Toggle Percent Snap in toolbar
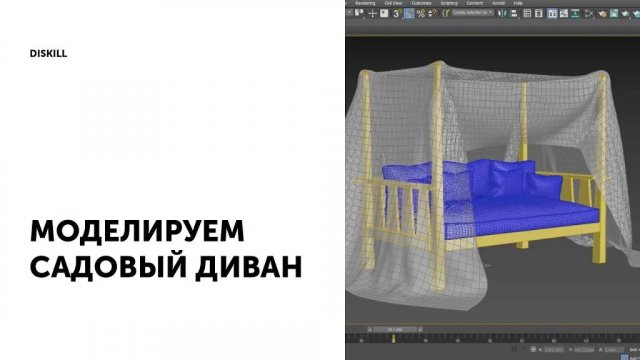The width and height of the screenshot is (640, 360). [x=420, y=13]
